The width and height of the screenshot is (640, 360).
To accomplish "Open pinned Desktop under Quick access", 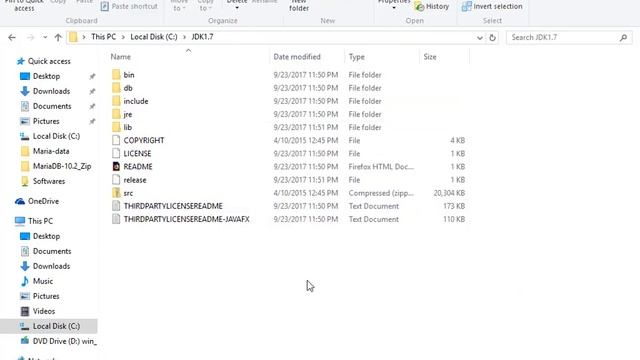I will [46, 76].
